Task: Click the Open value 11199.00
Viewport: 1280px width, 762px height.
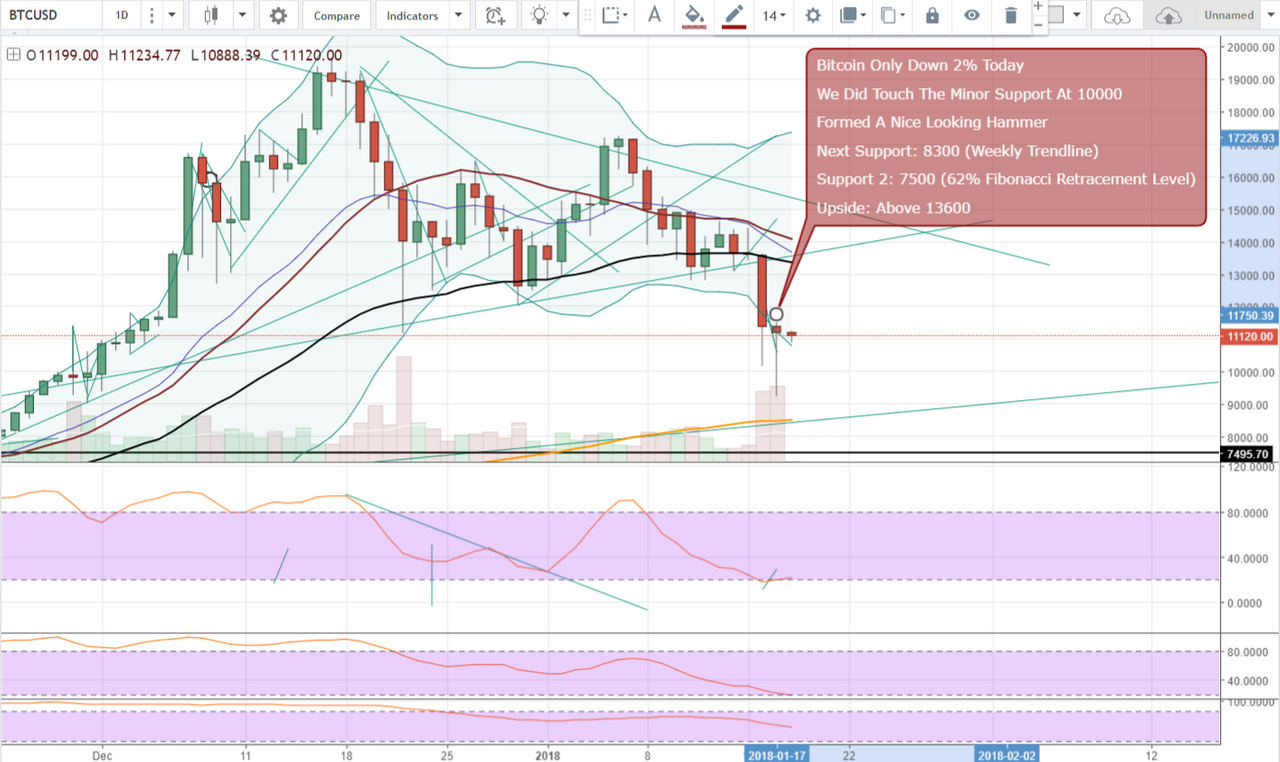Action: point(68,56)
